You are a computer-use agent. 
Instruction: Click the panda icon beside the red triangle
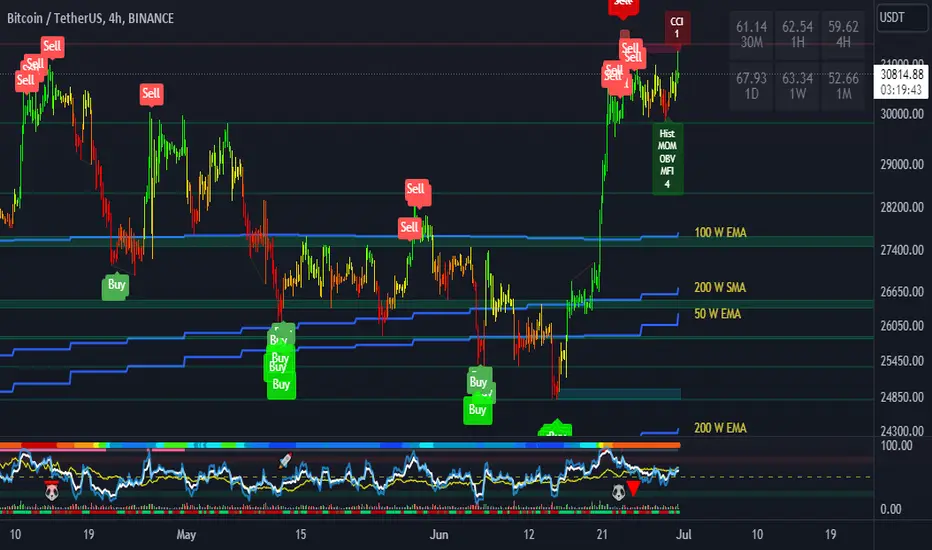pos(619,491)
